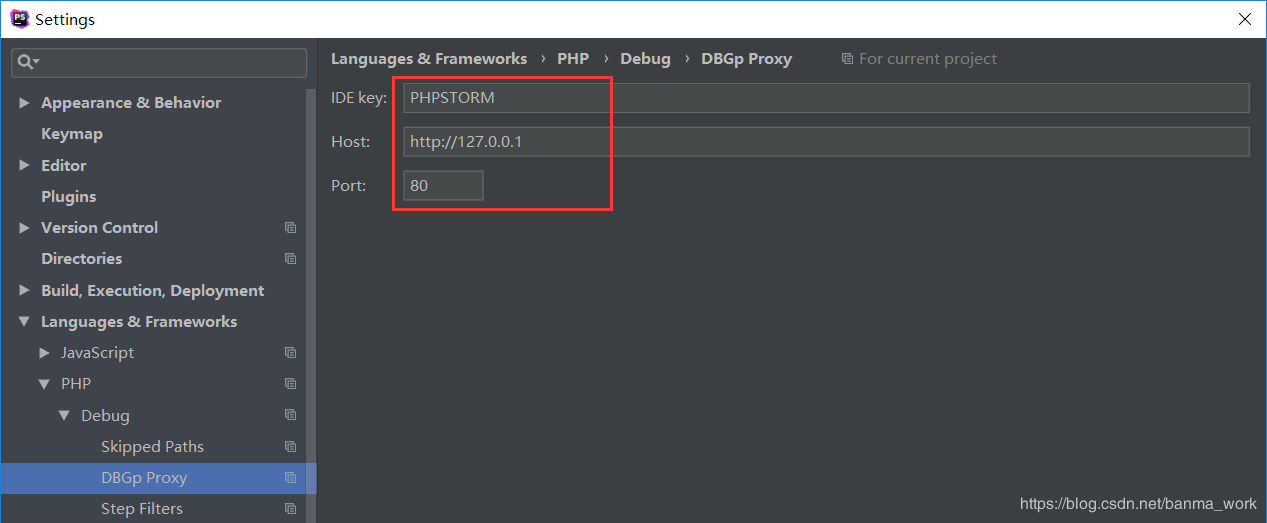This screenshot has width=1267, height=523.
Task: Expand the Editor section arrow
Action: click(24, 166)
